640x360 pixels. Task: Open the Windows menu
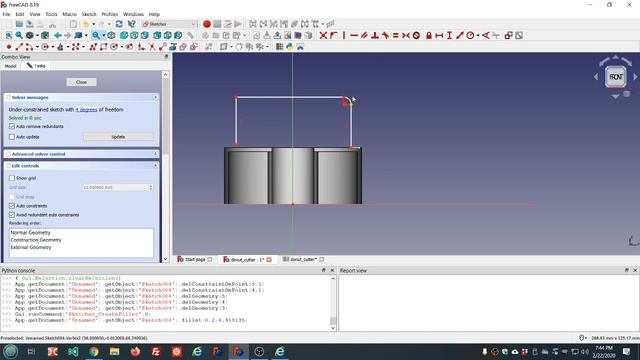133,14
